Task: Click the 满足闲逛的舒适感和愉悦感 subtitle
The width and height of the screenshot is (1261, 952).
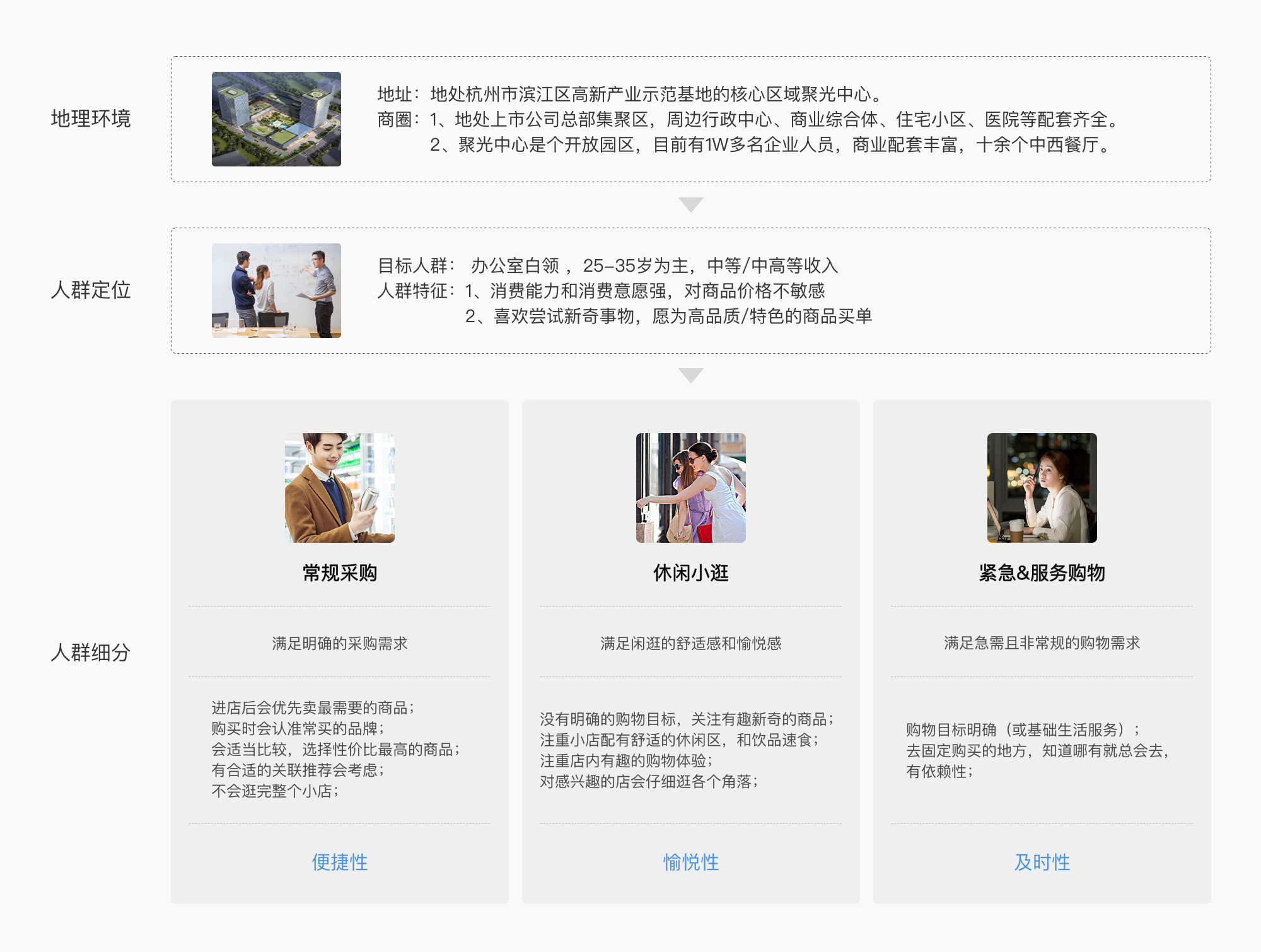Action: [690, 643]
